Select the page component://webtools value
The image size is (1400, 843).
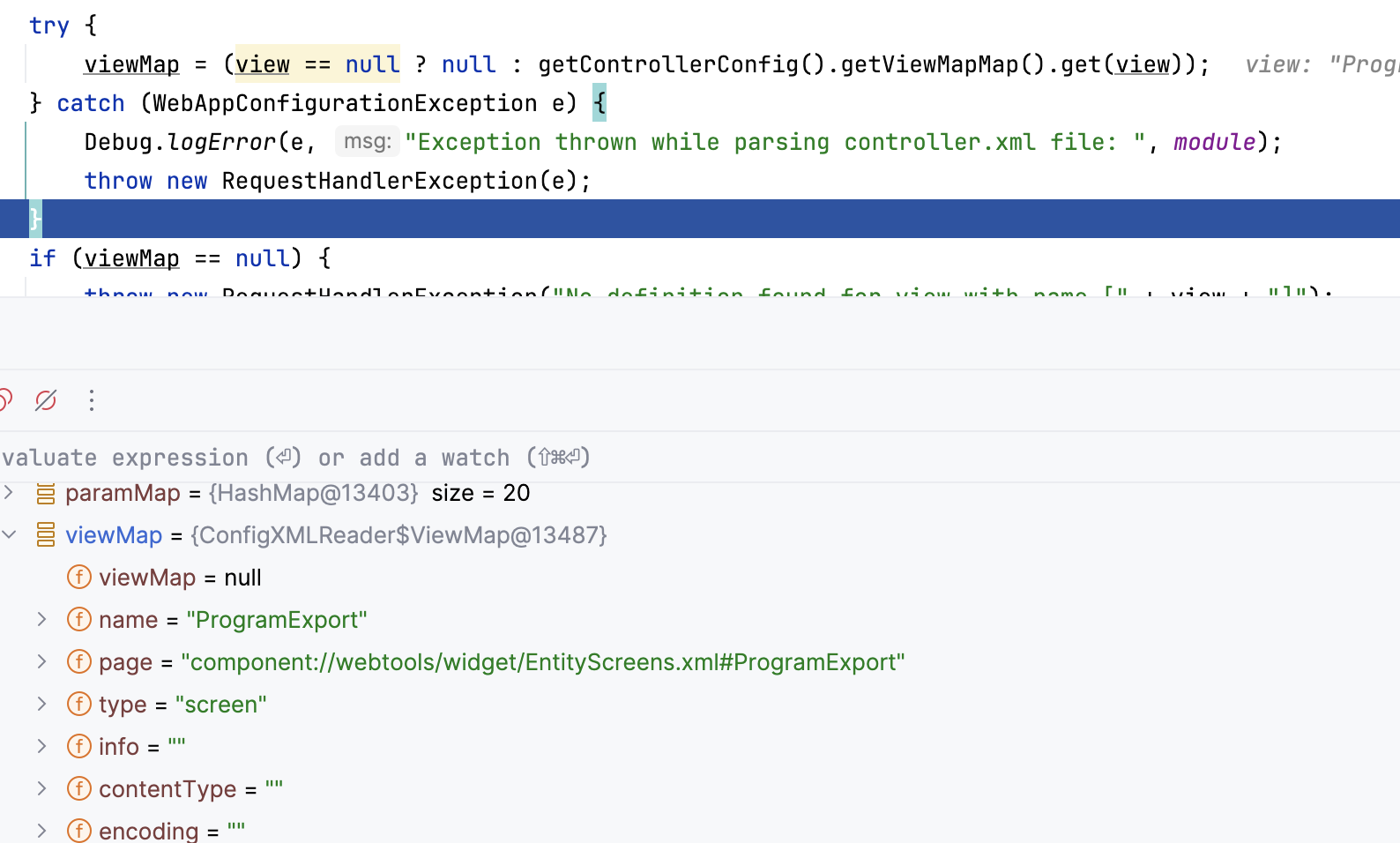pyautogui.click(x=543, y=662)
